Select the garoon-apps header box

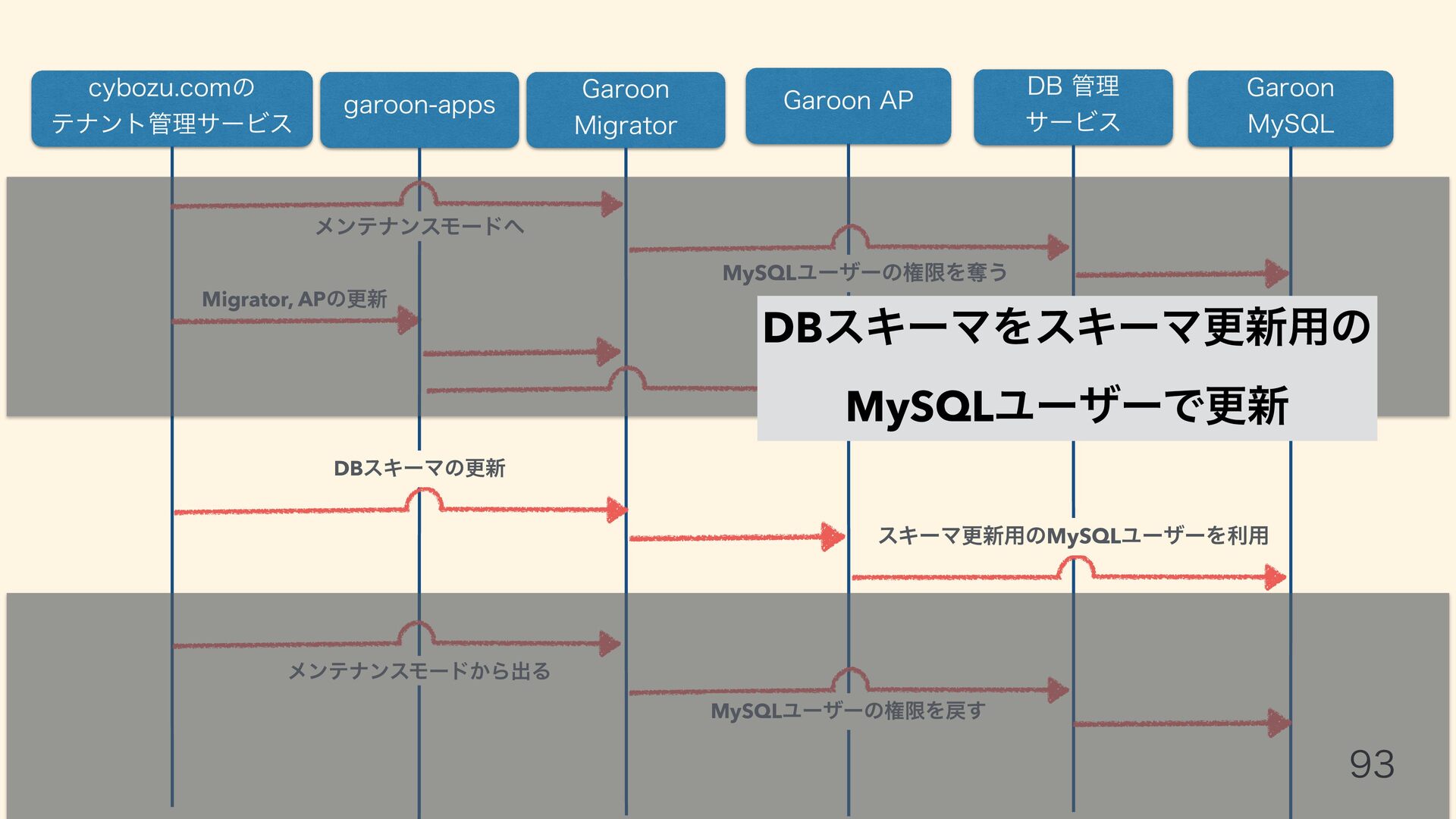point(419,107)
